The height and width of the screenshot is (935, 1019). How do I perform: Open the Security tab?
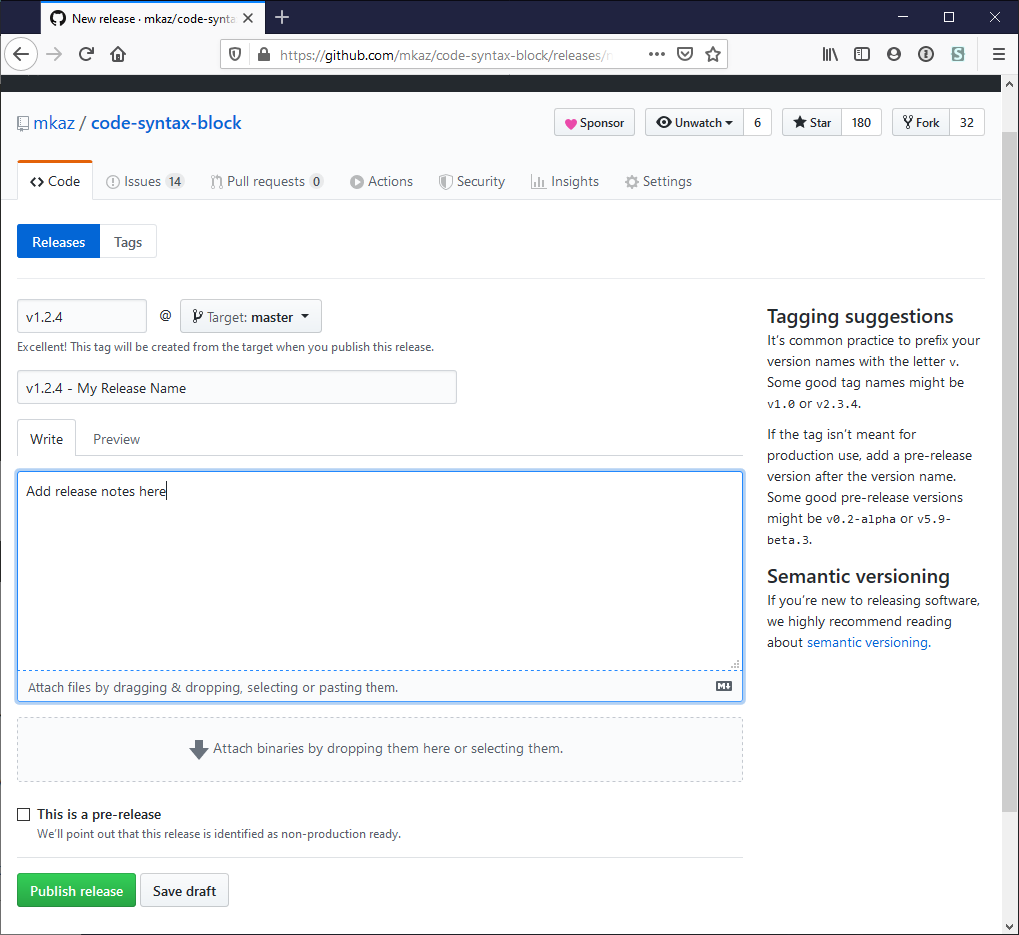click(472, 181)
